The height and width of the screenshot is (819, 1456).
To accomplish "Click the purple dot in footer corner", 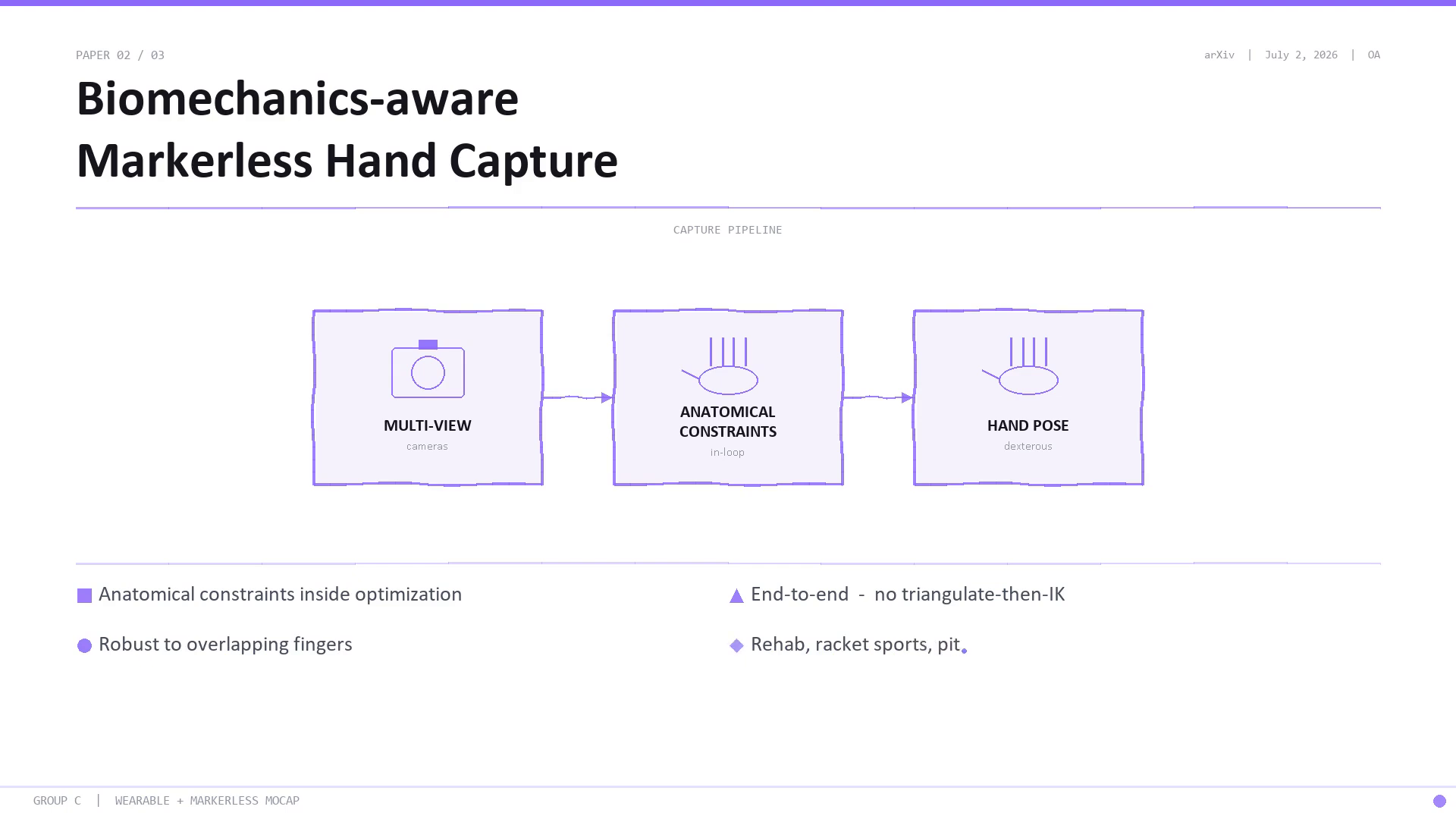I will (1439, 801).
